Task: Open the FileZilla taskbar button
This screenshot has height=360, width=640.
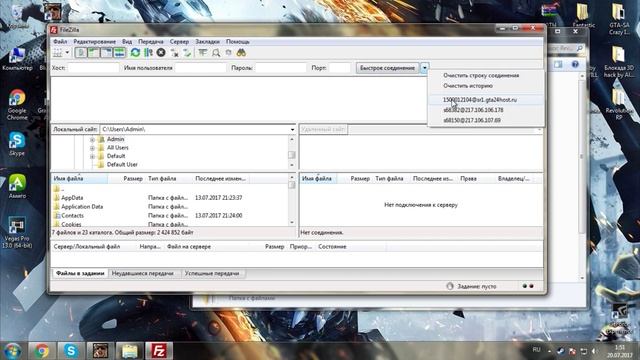Action: tap(159, 351)
